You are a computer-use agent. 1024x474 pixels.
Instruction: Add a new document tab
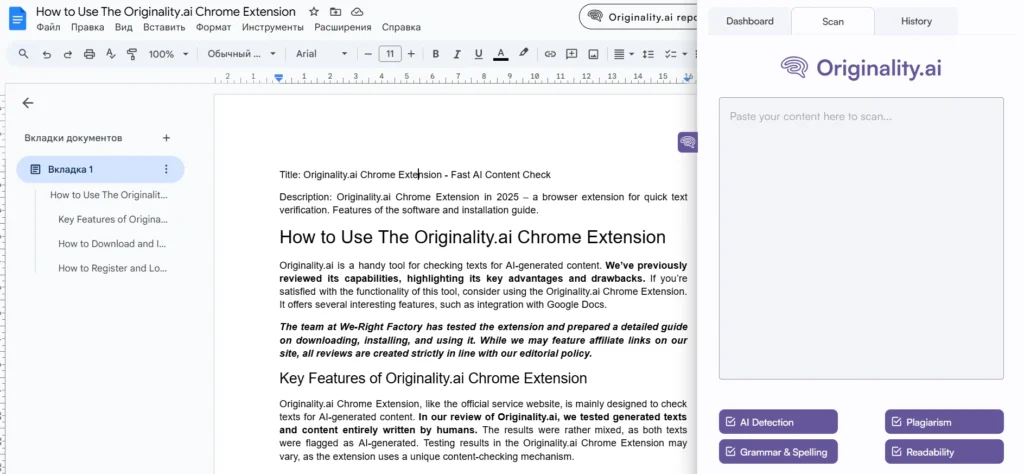coord(166,138)
